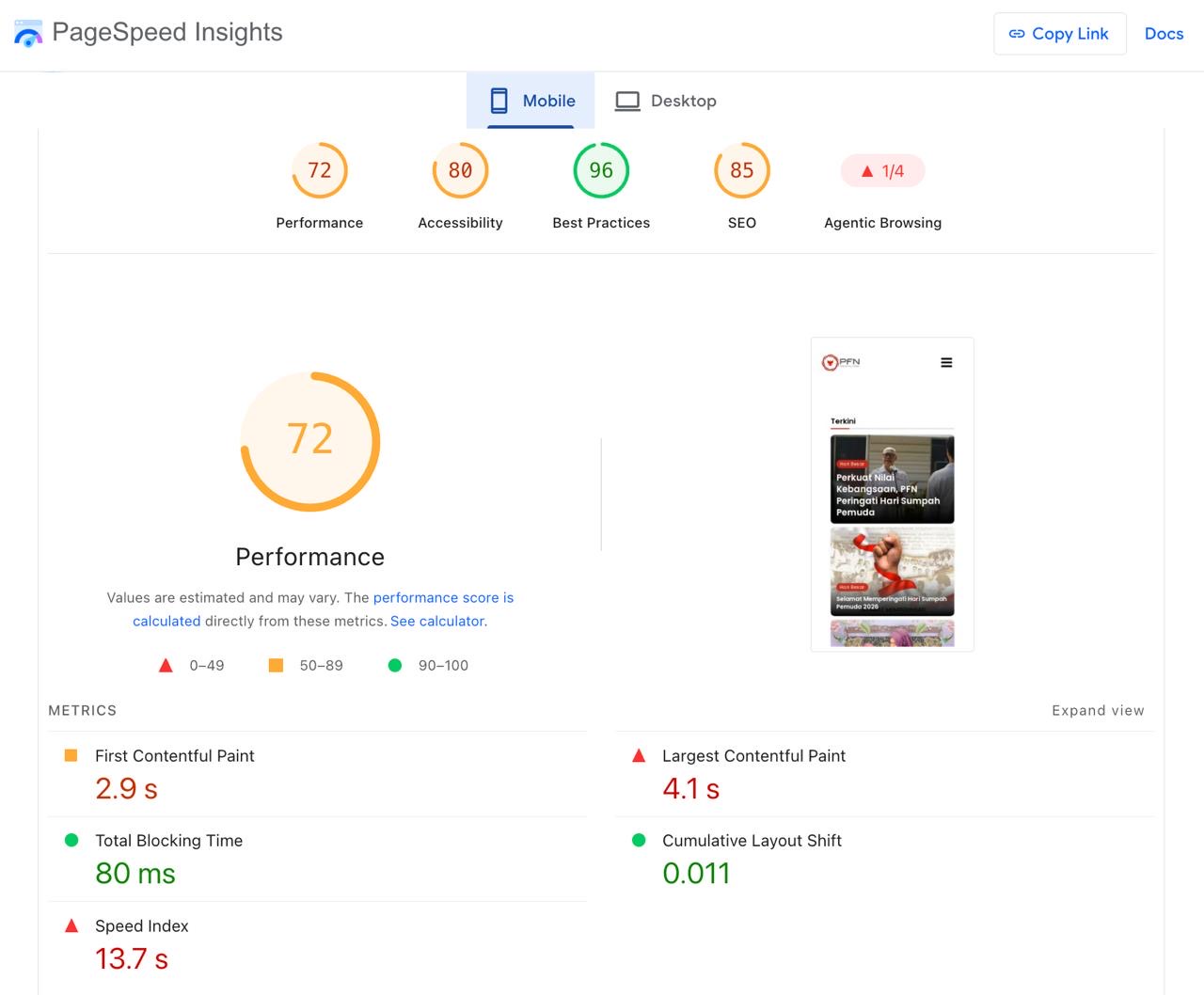The height and width of the screenshot is (995, 1204).
Task: Open the Copy Link button
Action: pyautogui.click(x=1059, y=34)
